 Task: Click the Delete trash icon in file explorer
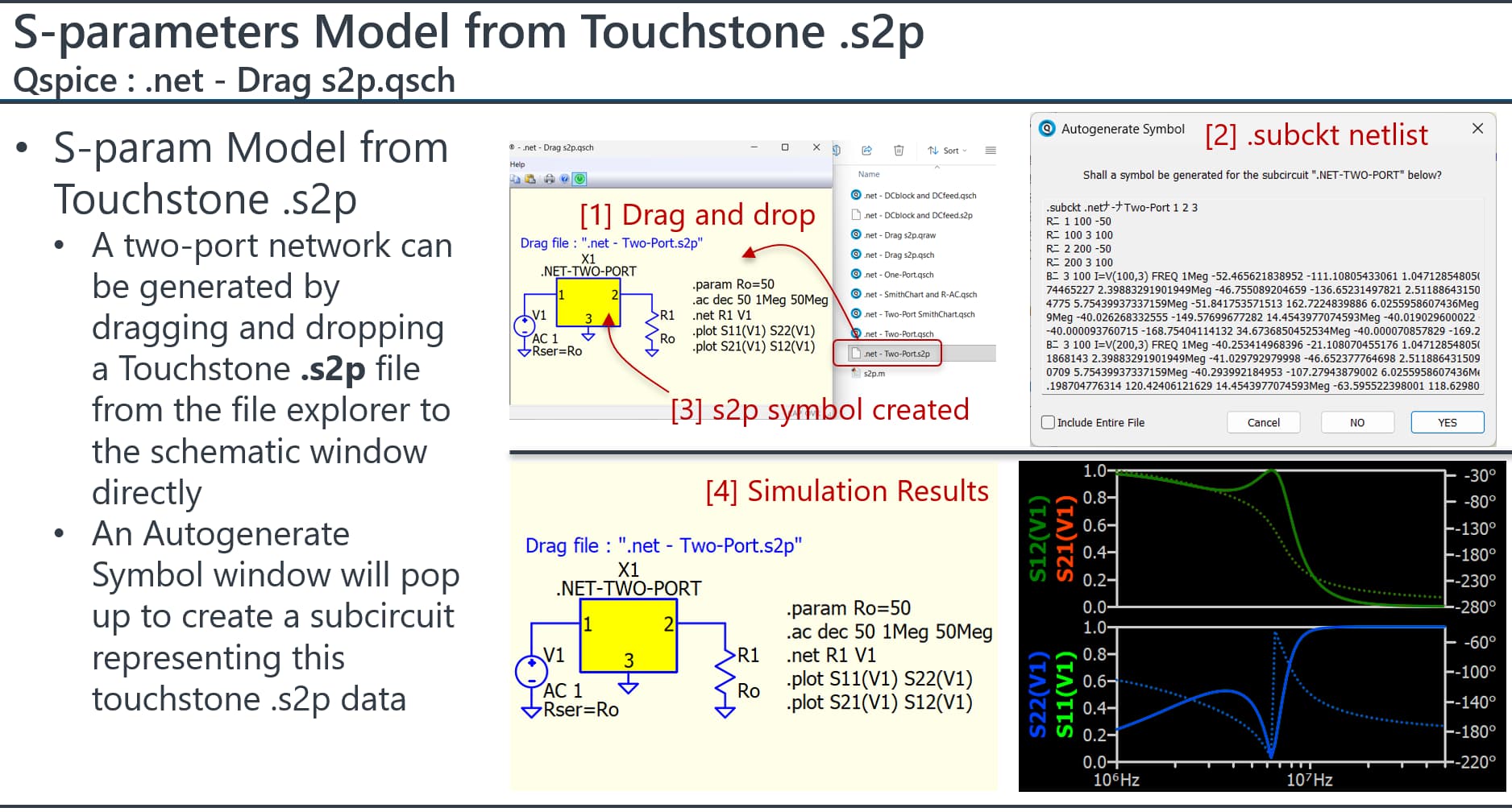click(x=899, y=151)
